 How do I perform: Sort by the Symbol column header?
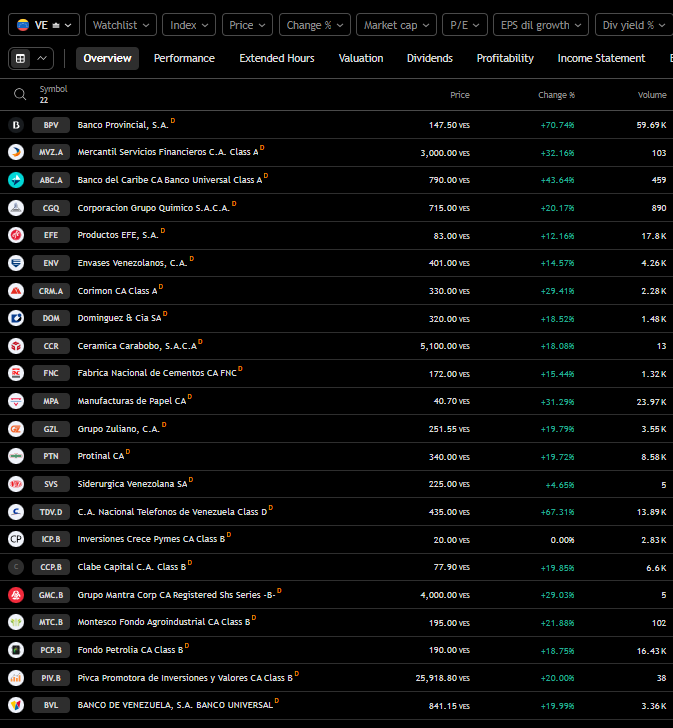[53, 89]
